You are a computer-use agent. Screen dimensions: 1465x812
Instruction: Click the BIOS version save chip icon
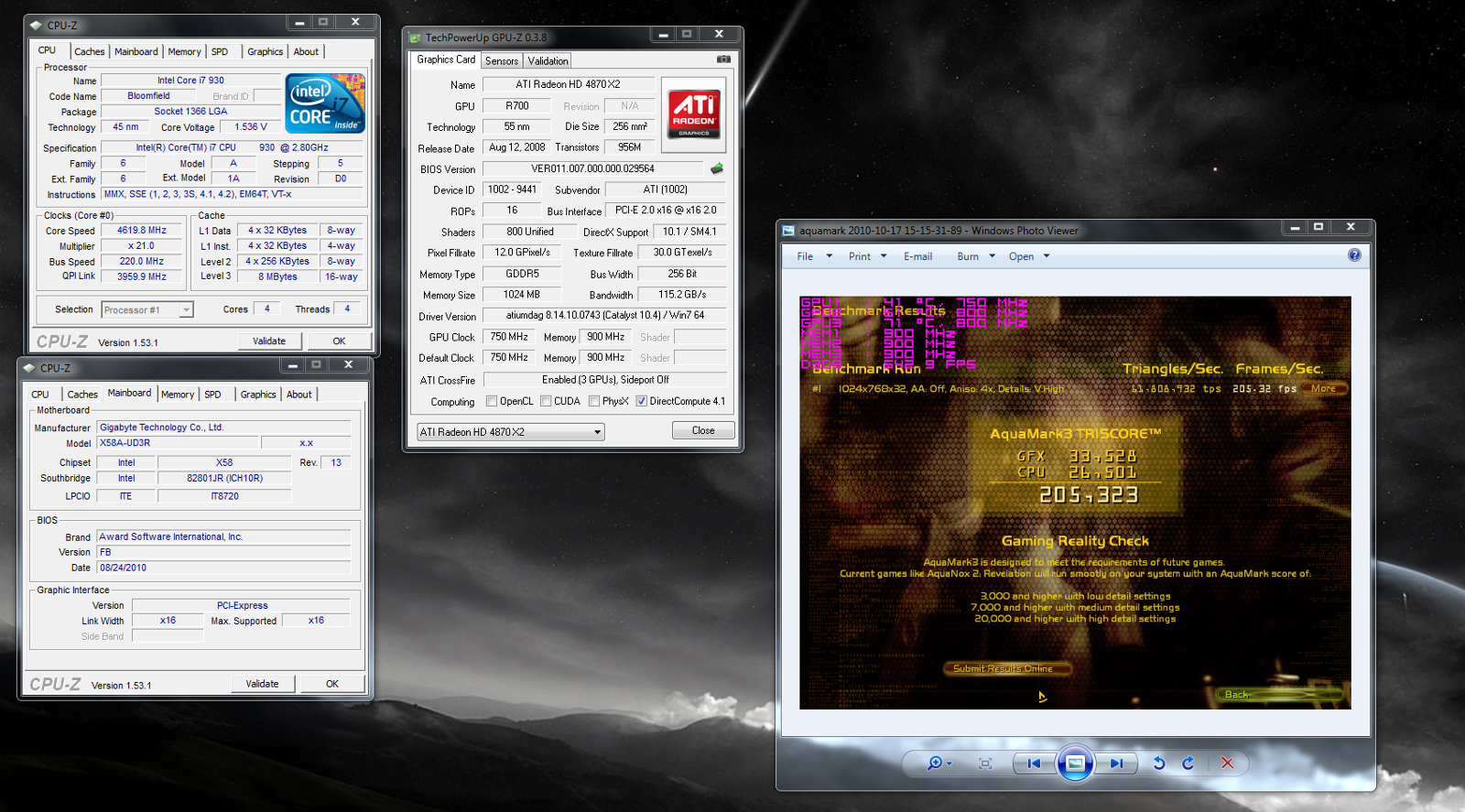pyautogui.click(x=717, y=168)
